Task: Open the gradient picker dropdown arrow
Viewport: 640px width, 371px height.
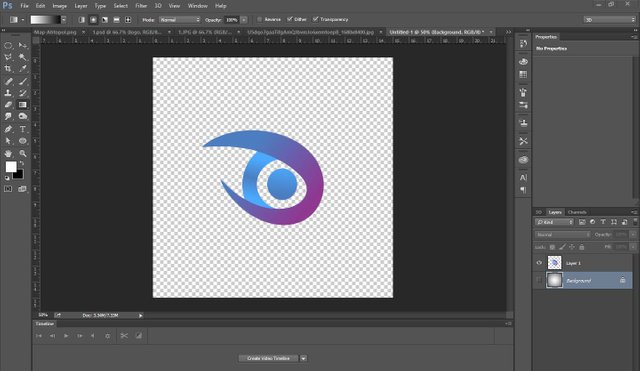Action: click(x=64, y=20)
